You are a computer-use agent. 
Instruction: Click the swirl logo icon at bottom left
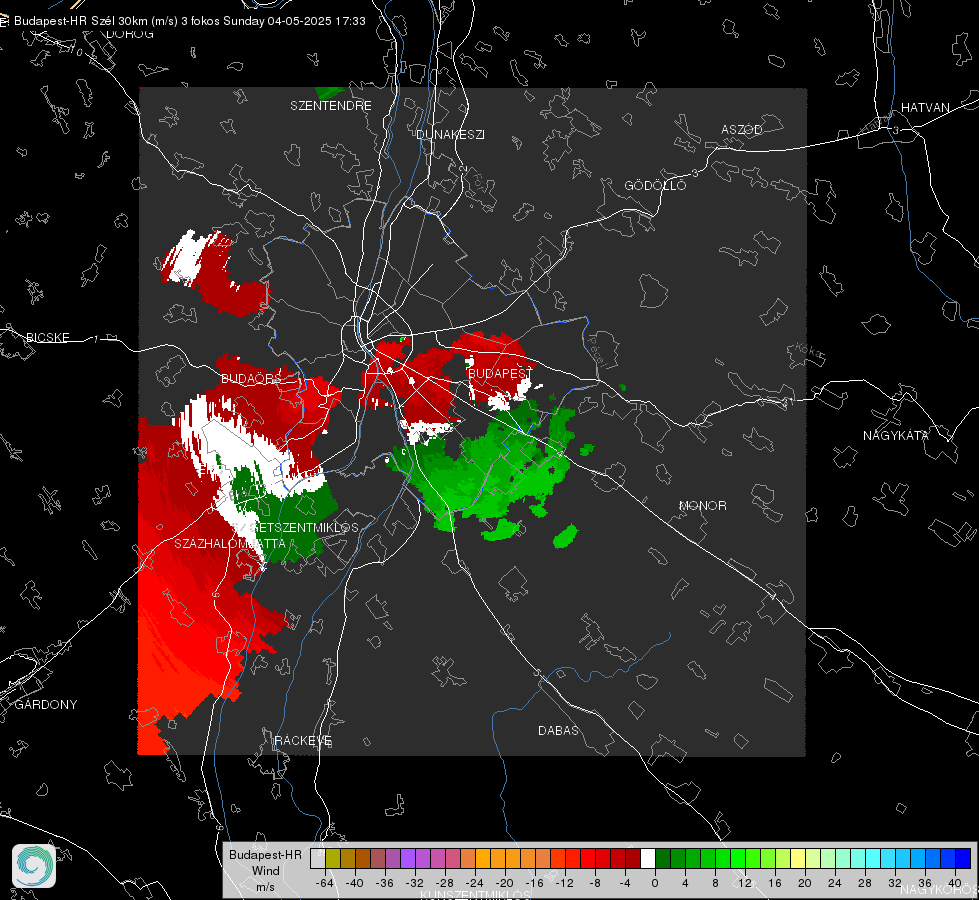(x=34, y=866)
